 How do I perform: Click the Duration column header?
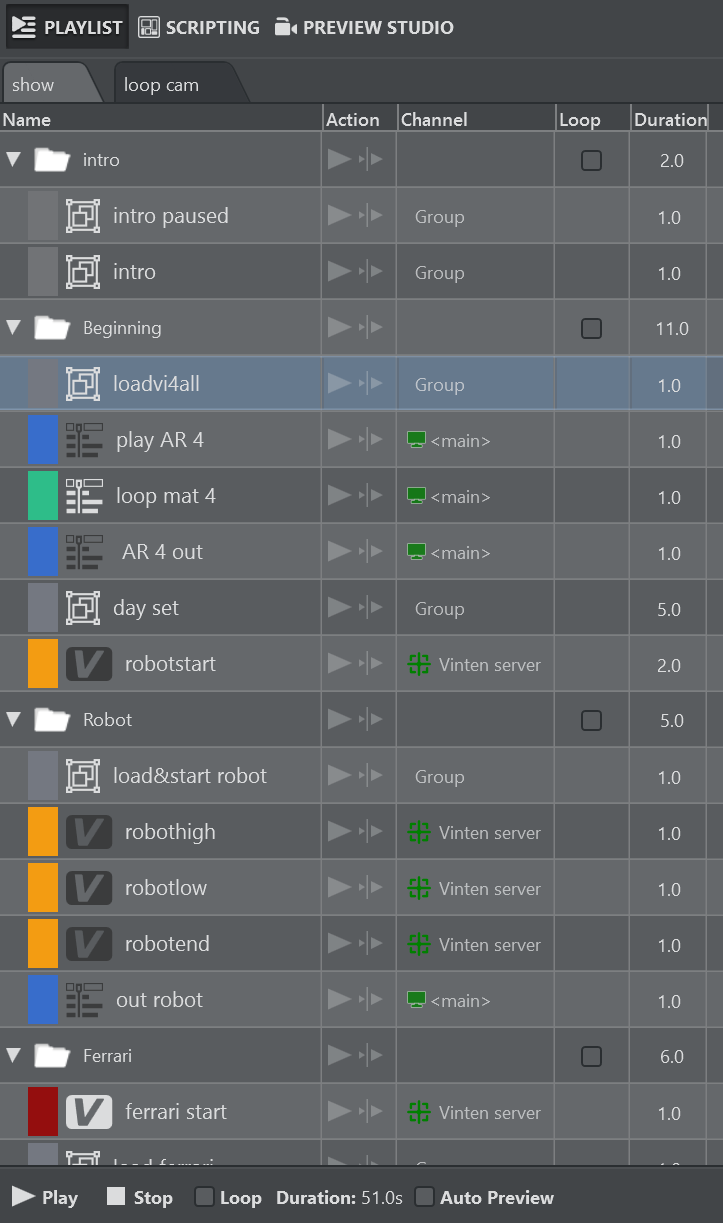[x=669, y=120]
